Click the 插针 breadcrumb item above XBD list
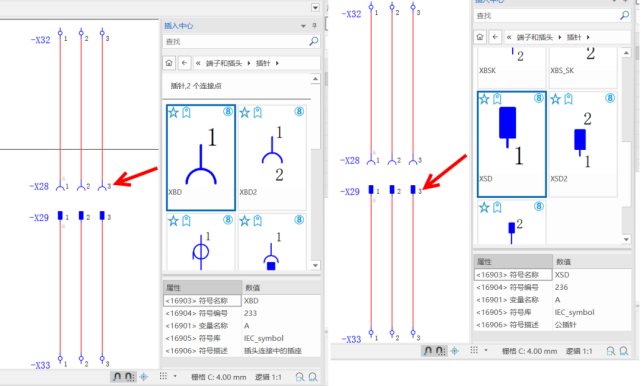This screenshot has width=641, height=386. (263, 63)
